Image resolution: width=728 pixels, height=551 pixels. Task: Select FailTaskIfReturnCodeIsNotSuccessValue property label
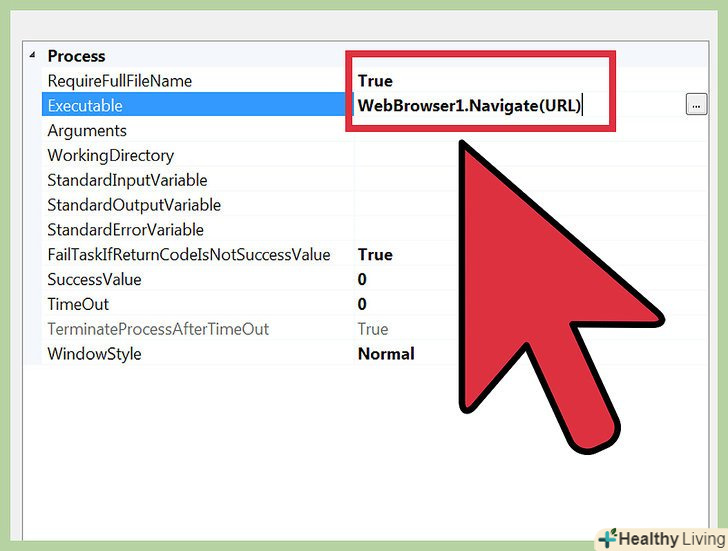click(x=189, y=254)
